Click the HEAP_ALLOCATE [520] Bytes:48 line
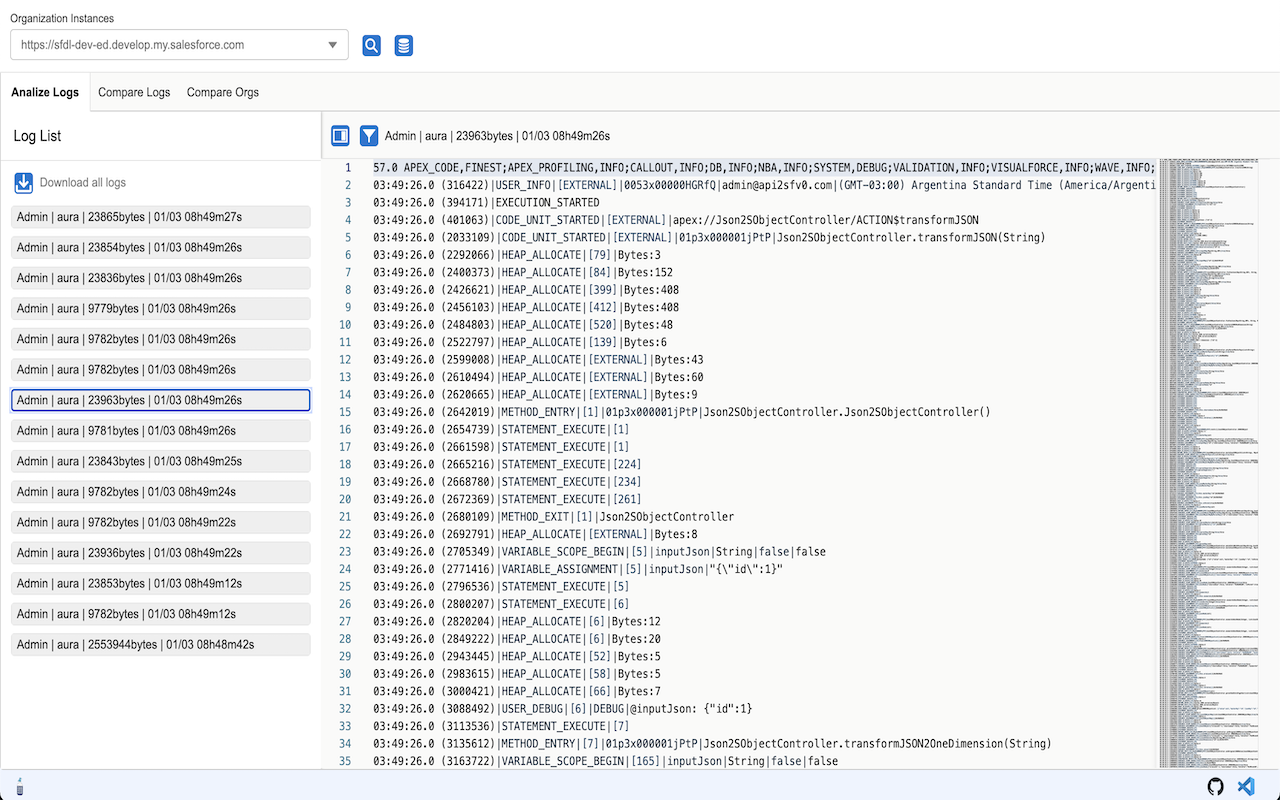Image resolution: width=1280 pixels, height=800 pixels. pos(523,325)
